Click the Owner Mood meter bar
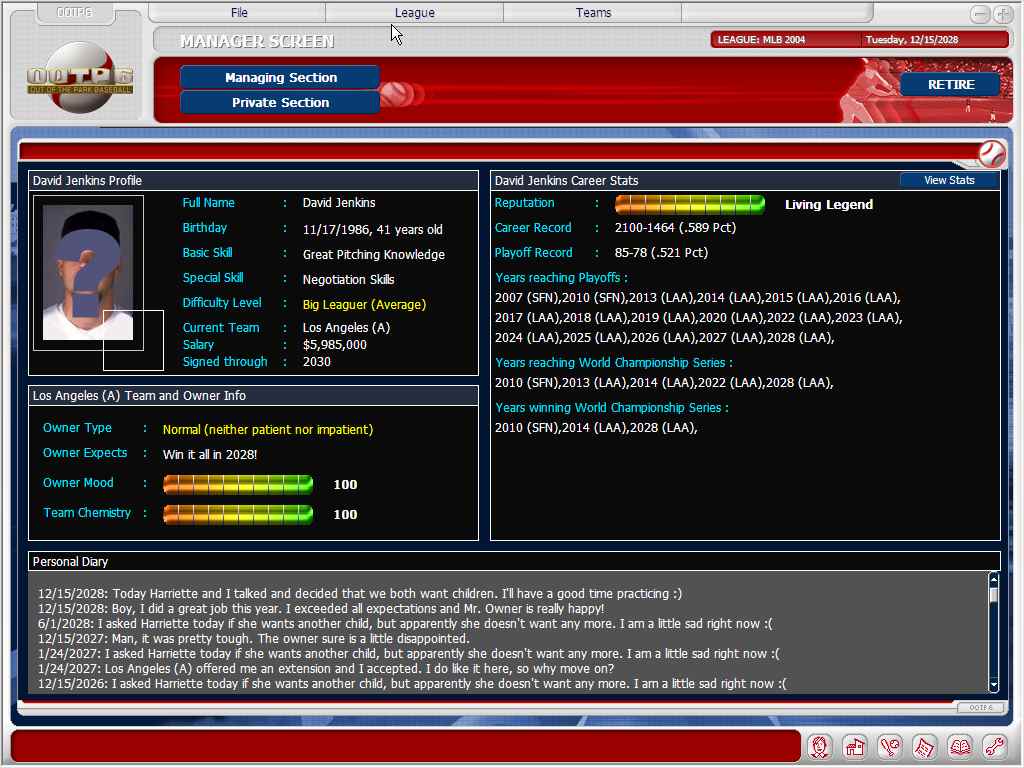1024x768 pixels. click(x=238, y=484)
